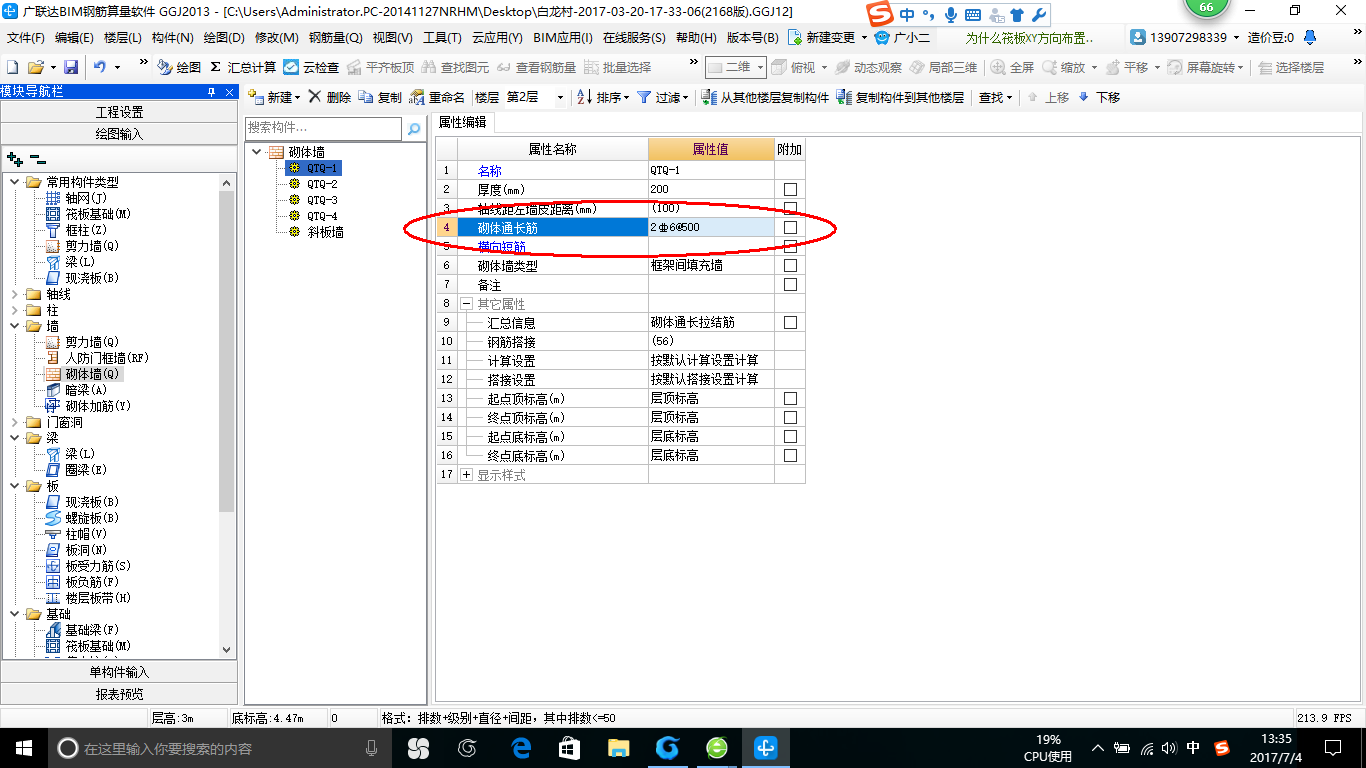1366x768 pixels.
Task: Open Windows Start menu
Action: 23,747
